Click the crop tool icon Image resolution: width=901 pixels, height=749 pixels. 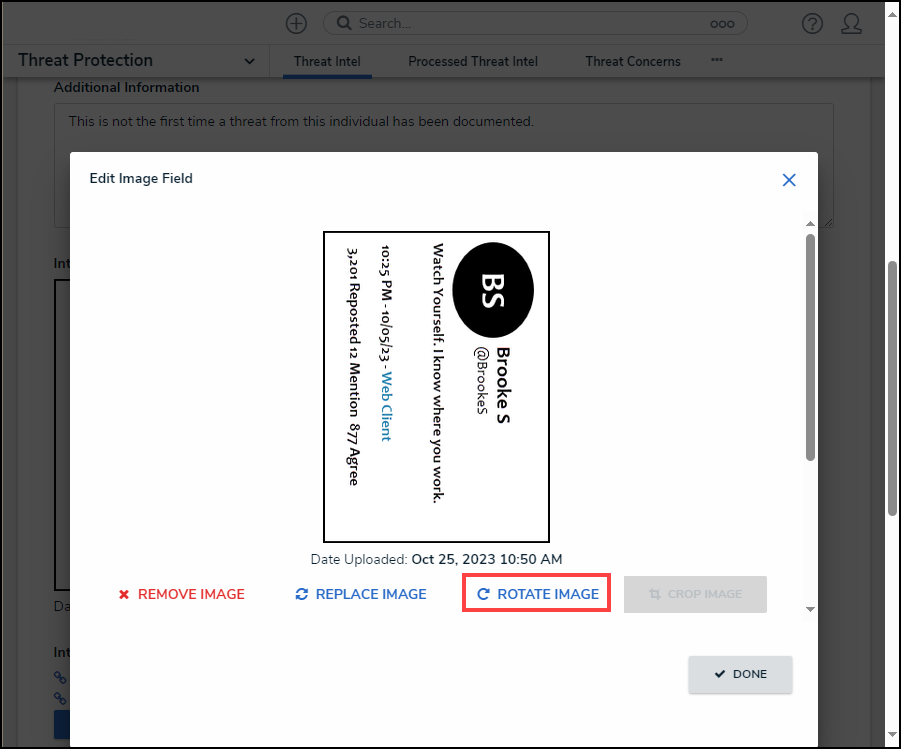pos(654,594)
